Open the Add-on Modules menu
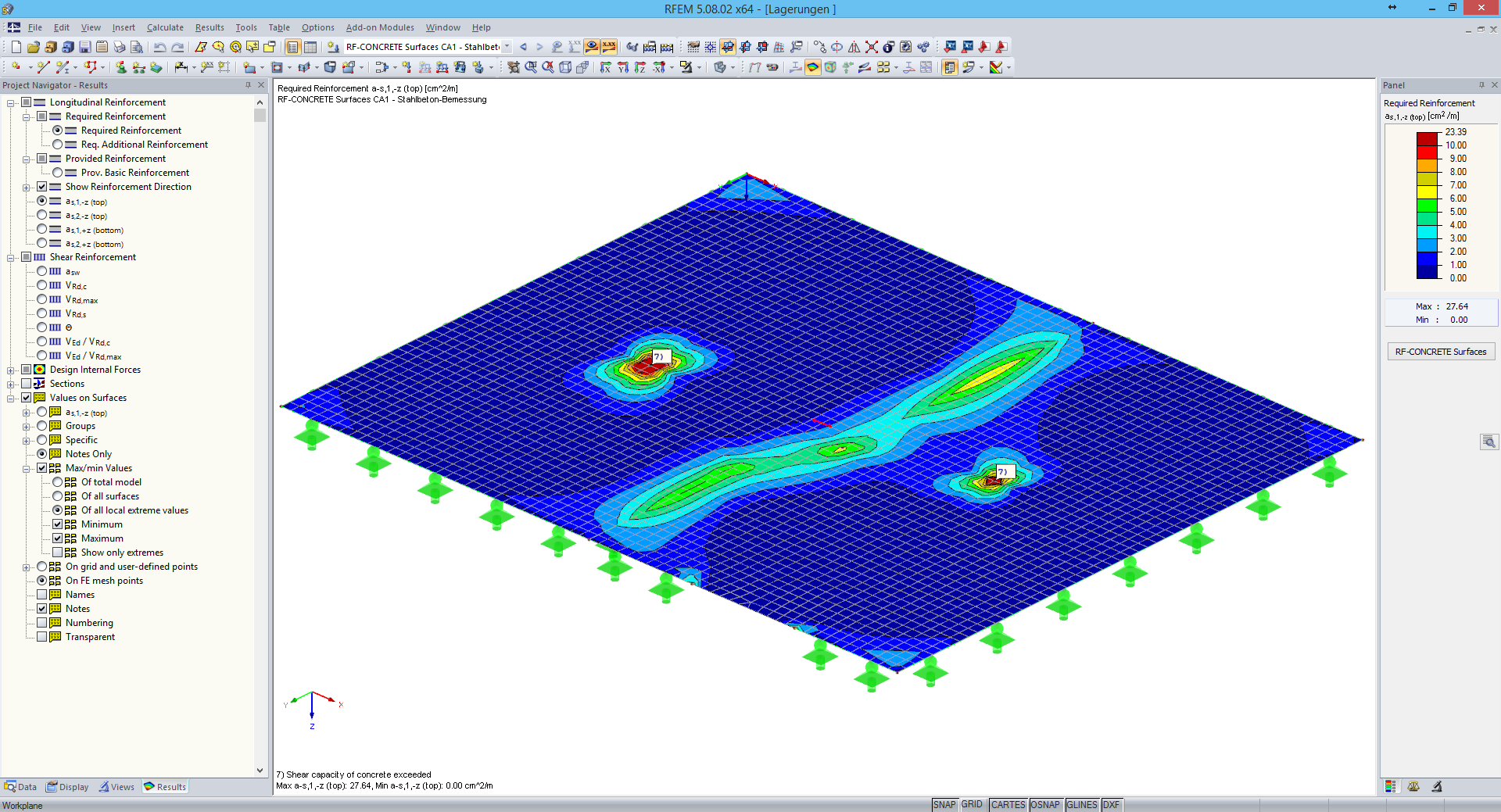Viewport: 1501px width, 812px height. [x=380, y=27]
